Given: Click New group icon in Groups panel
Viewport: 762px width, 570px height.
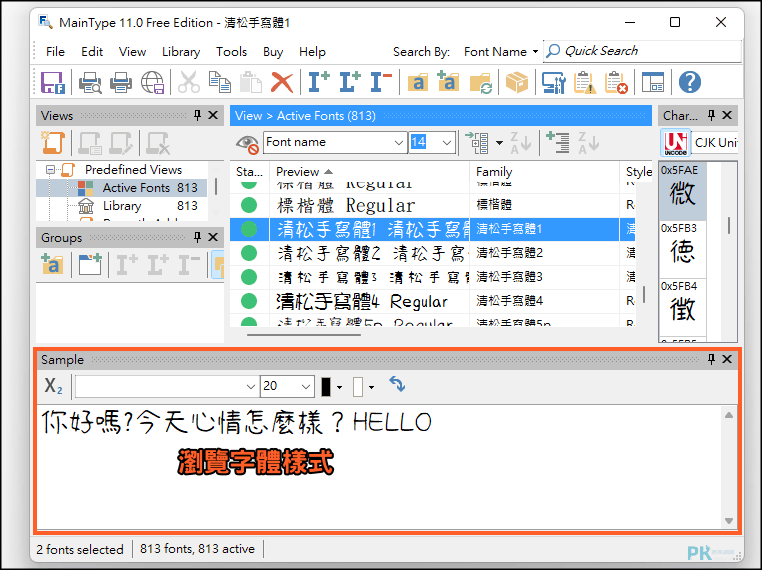Looking at the screenshot, I should point(90,265).
